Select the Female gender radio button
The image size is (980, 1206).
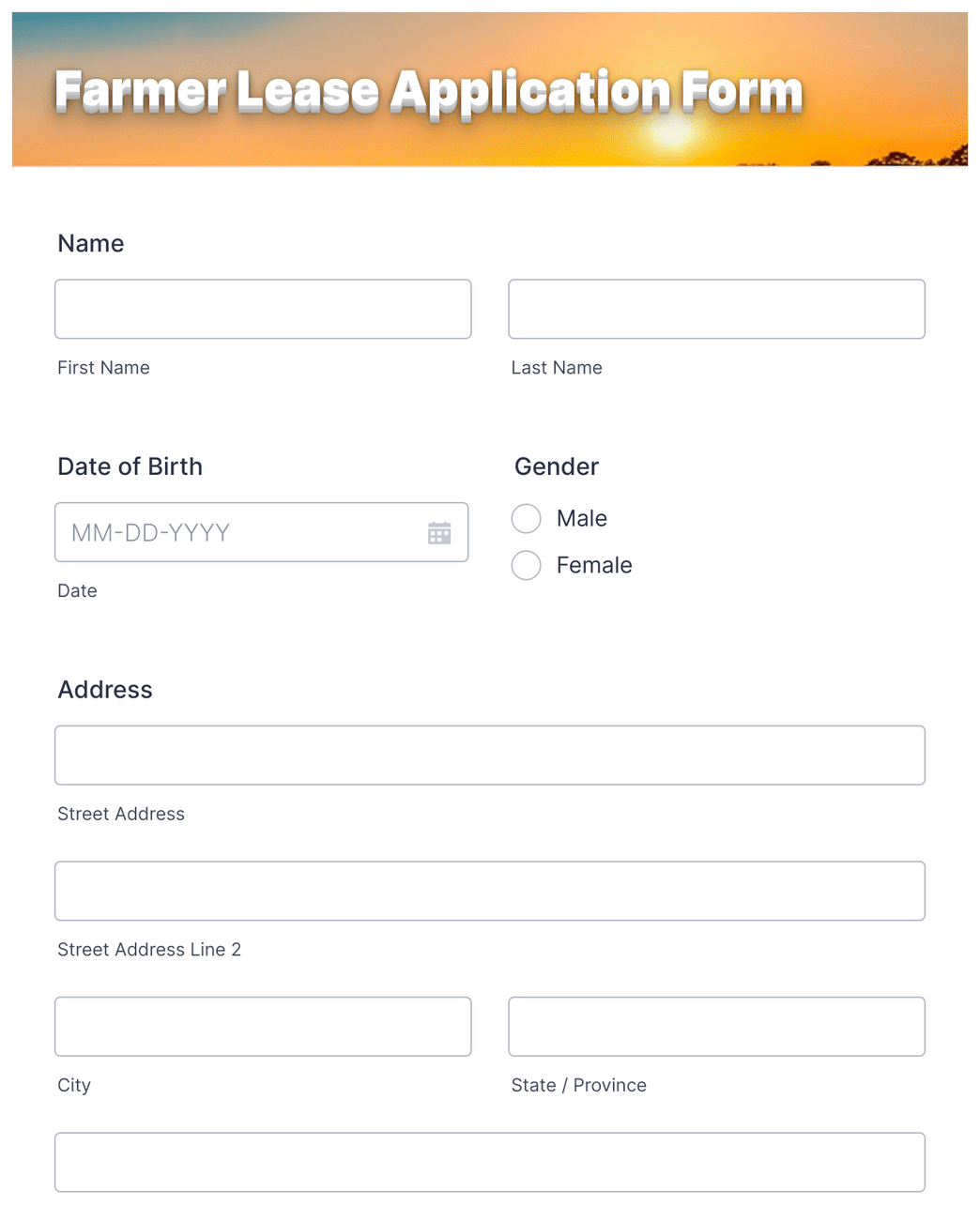(x=526, y=565)
